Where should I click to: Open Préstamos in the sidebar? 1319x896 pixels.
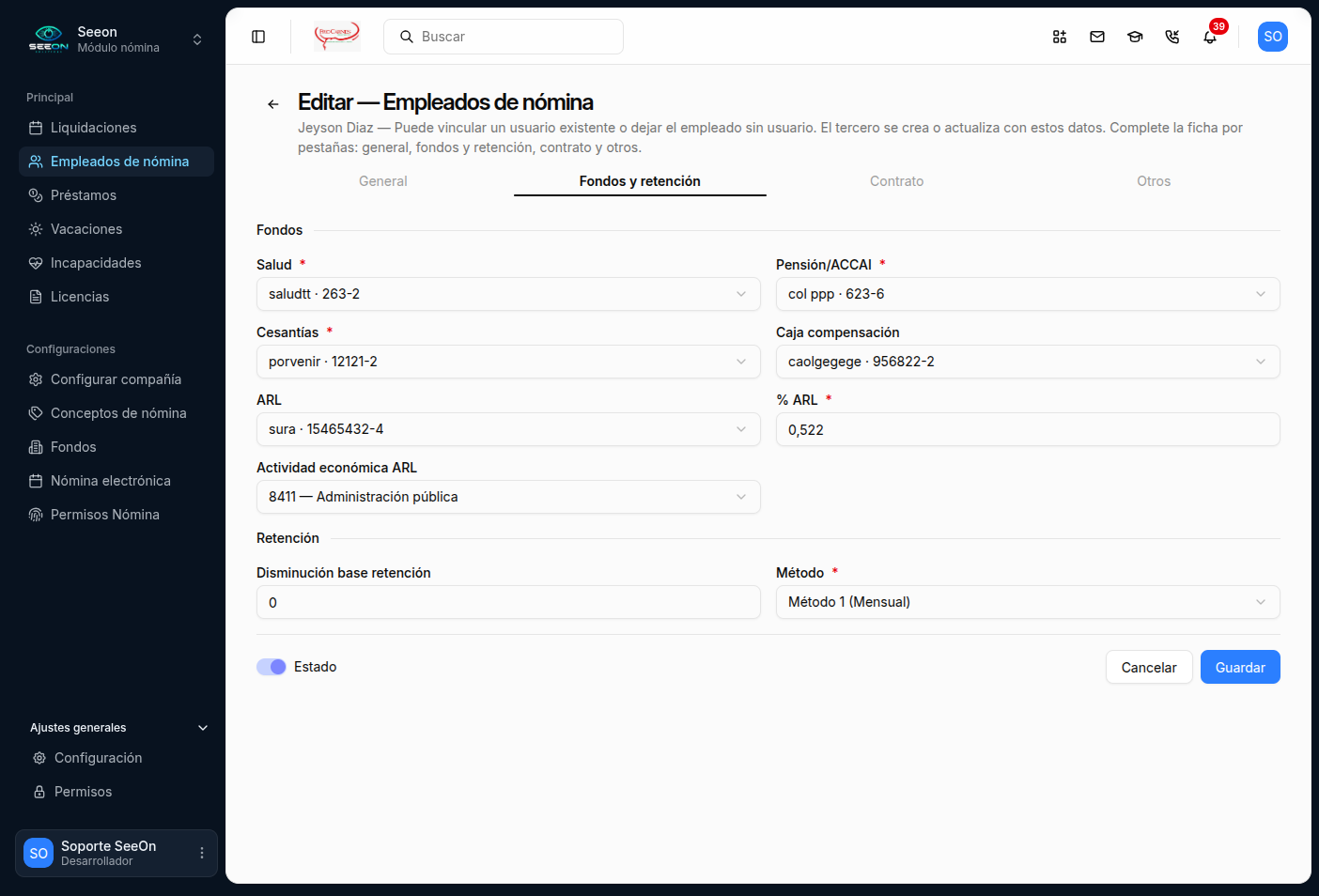click(x=116, y=195)
